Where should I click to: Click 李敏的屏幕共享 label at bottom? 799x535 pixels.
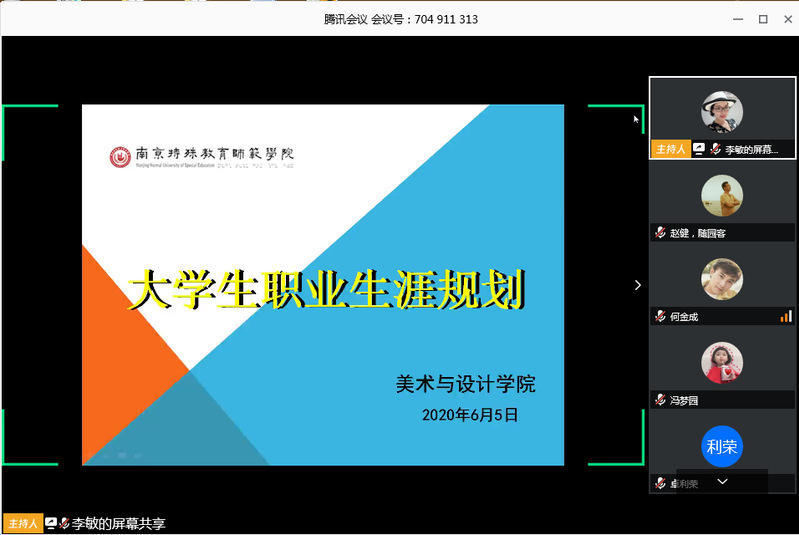[118, 523]
